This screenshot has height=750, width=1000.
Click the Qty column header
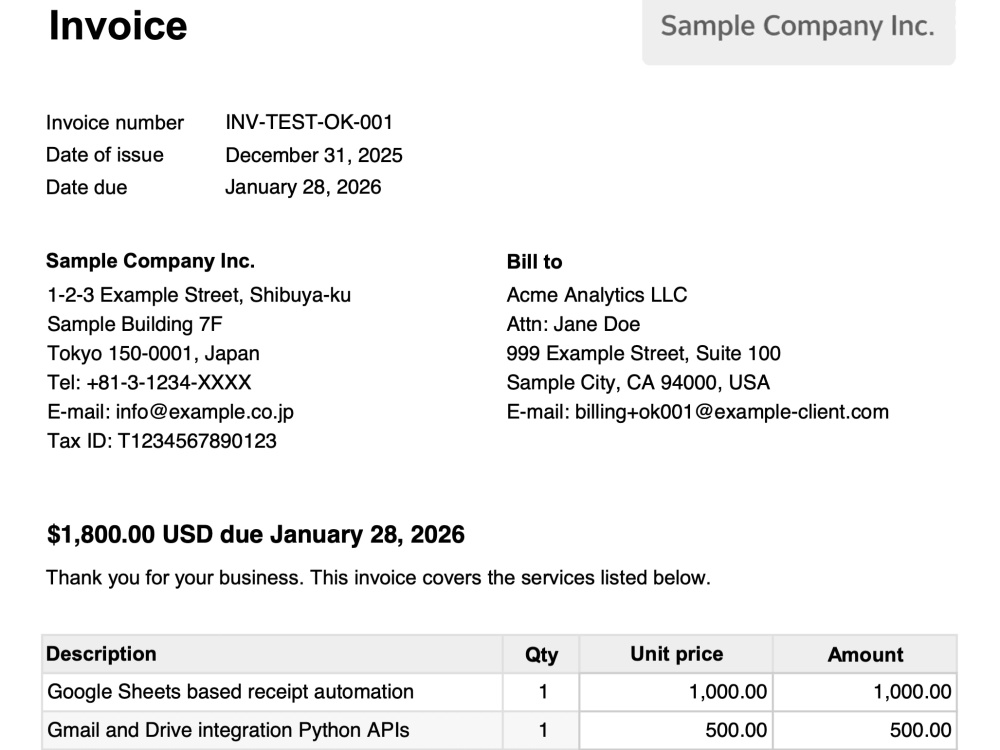click(541, 654)
